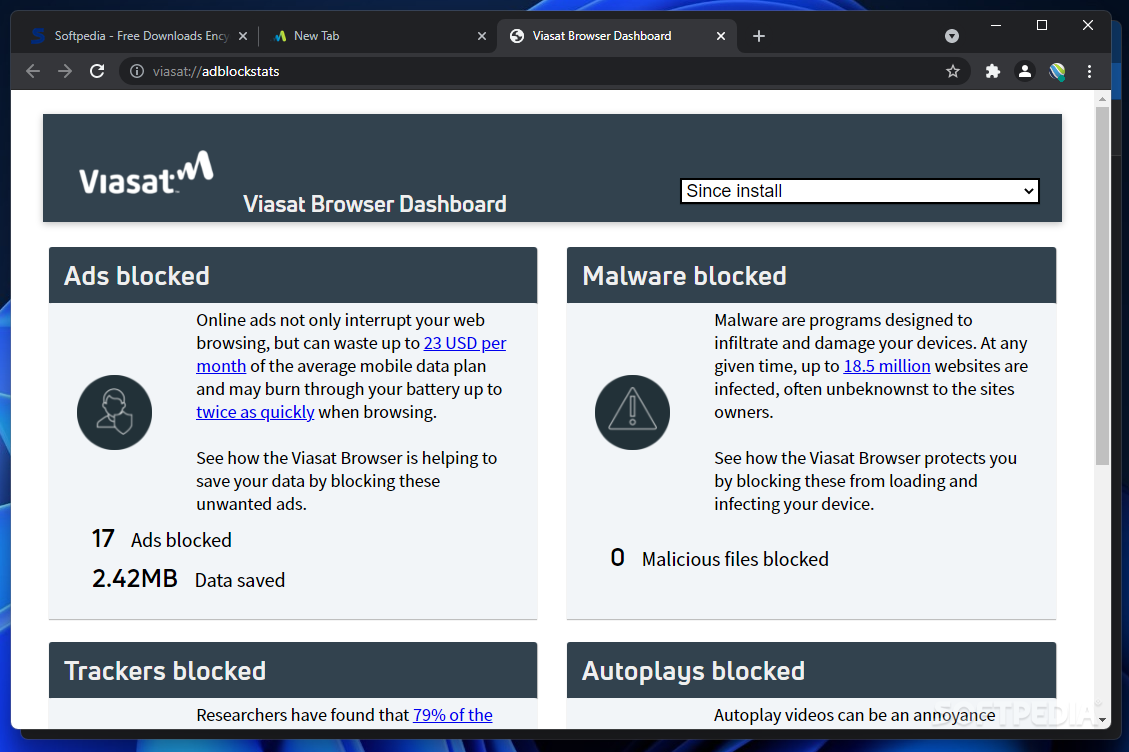The image size is (1129, 752).
Task: Click the Malware blocked warning triangle icon
Action: pos(632,412)
